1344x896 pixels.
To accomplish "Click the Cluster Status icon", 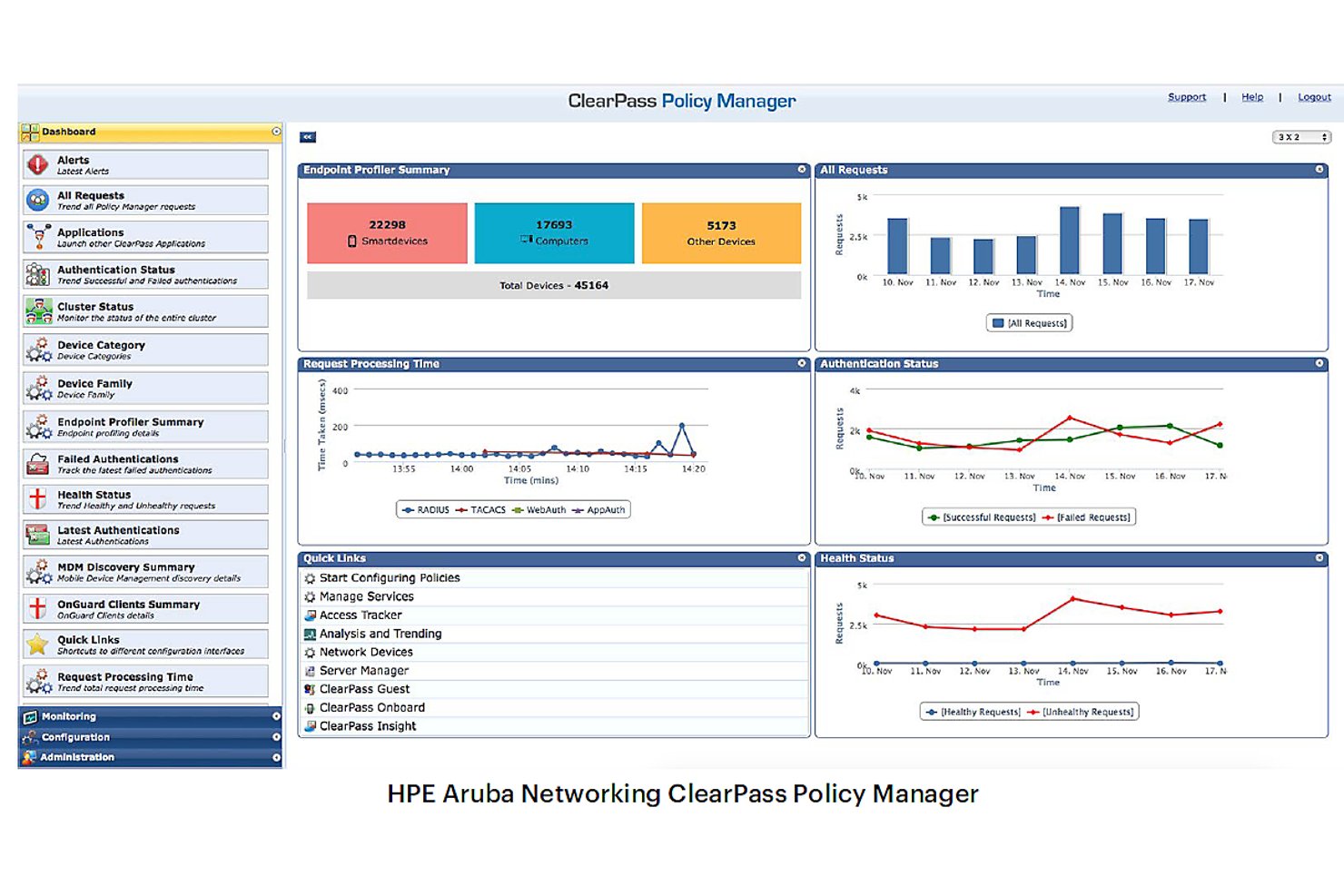I will tap(38, 311).
